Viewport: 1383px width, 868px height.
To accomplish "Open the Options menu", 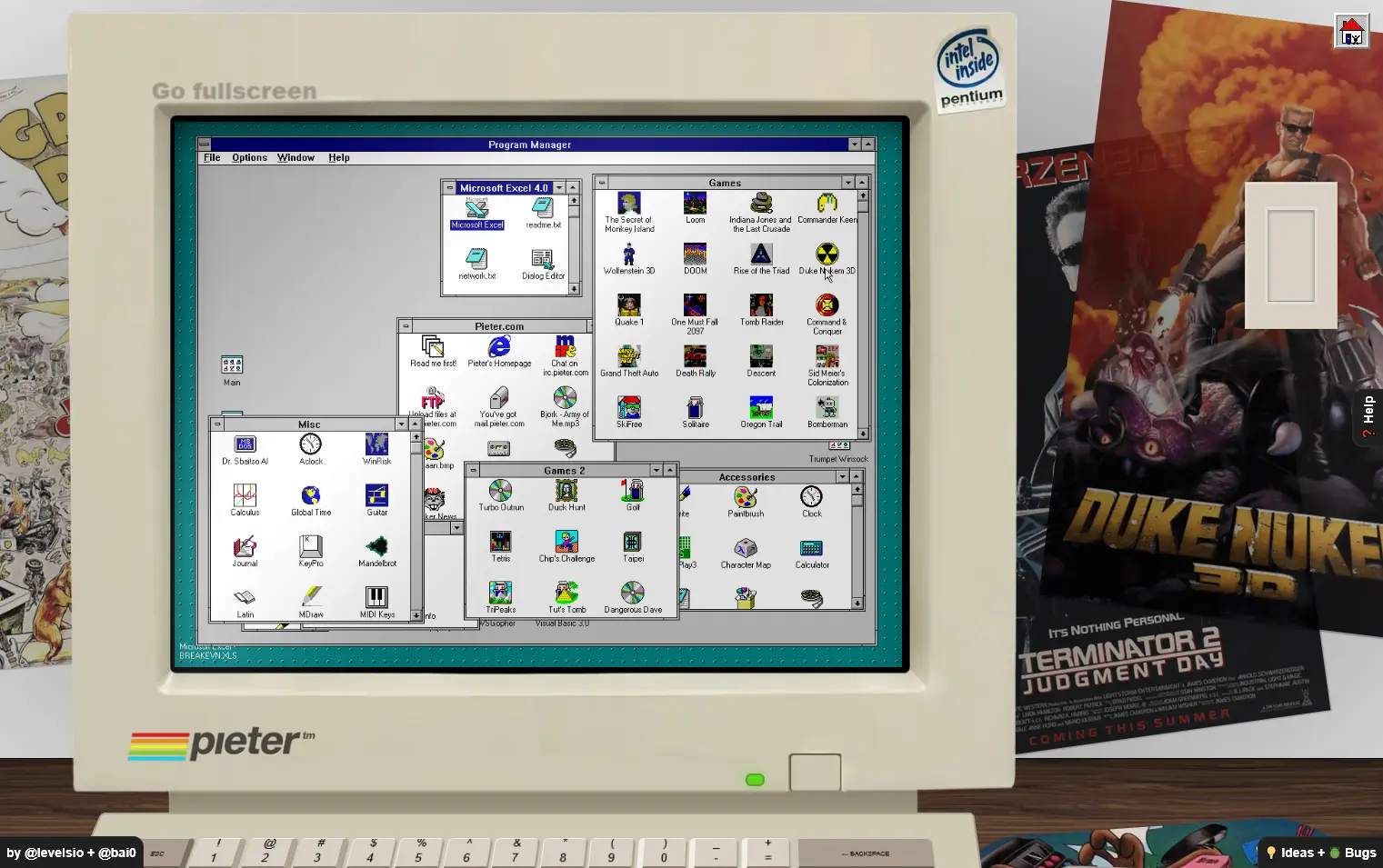I will (x=249, y=157).
